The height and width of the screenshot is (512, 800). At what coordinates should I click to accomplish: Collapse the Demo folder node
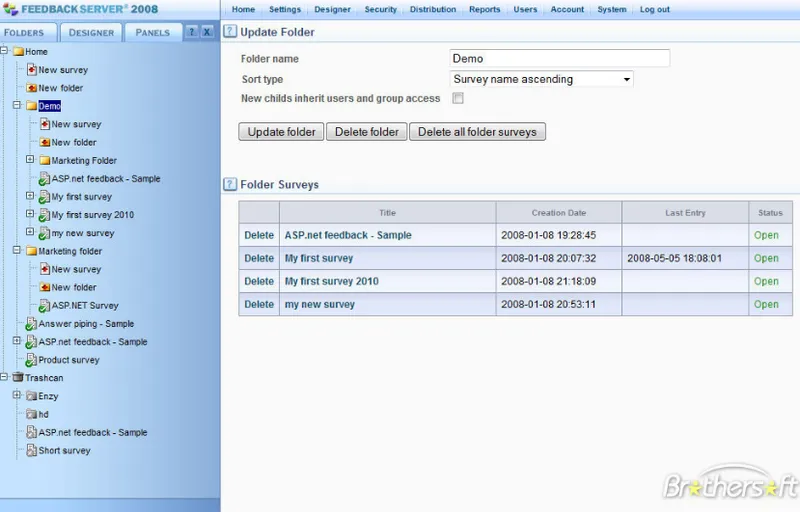tap(17, 105)
